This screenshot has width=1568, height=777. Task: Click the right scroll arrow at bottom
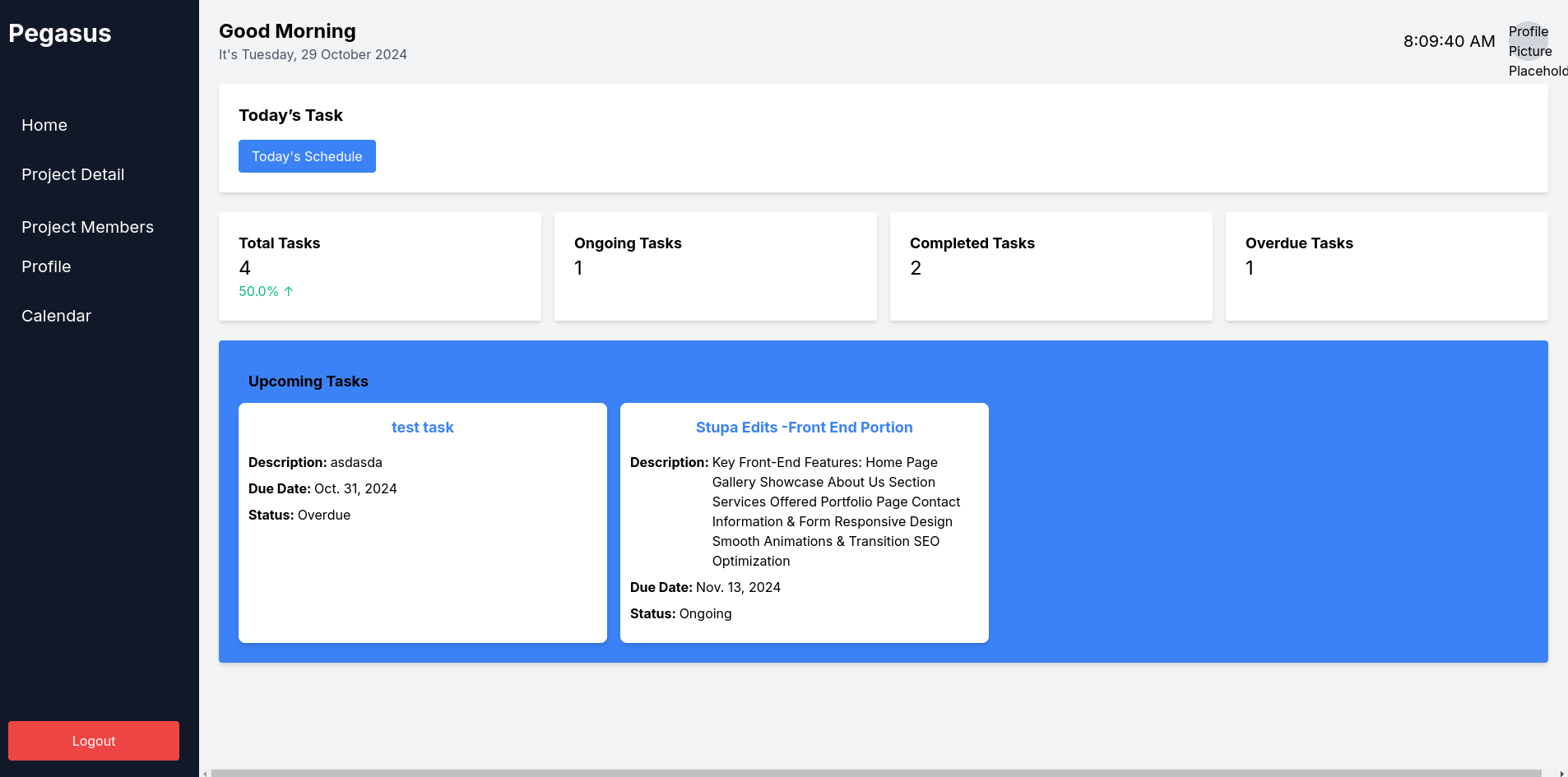click(x=1561, y=773)
